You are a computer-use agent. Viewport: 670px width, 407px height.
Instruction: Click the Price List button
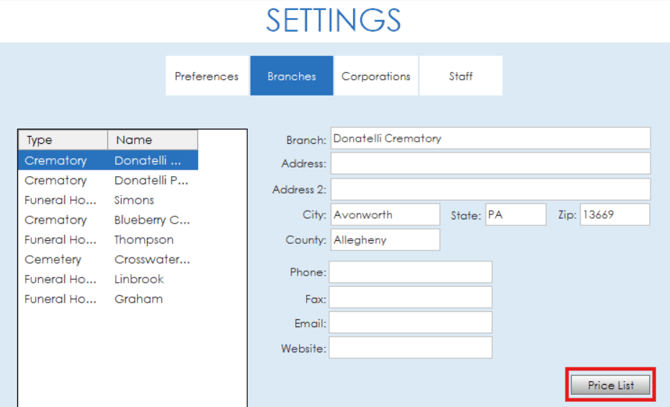[610, 385]
